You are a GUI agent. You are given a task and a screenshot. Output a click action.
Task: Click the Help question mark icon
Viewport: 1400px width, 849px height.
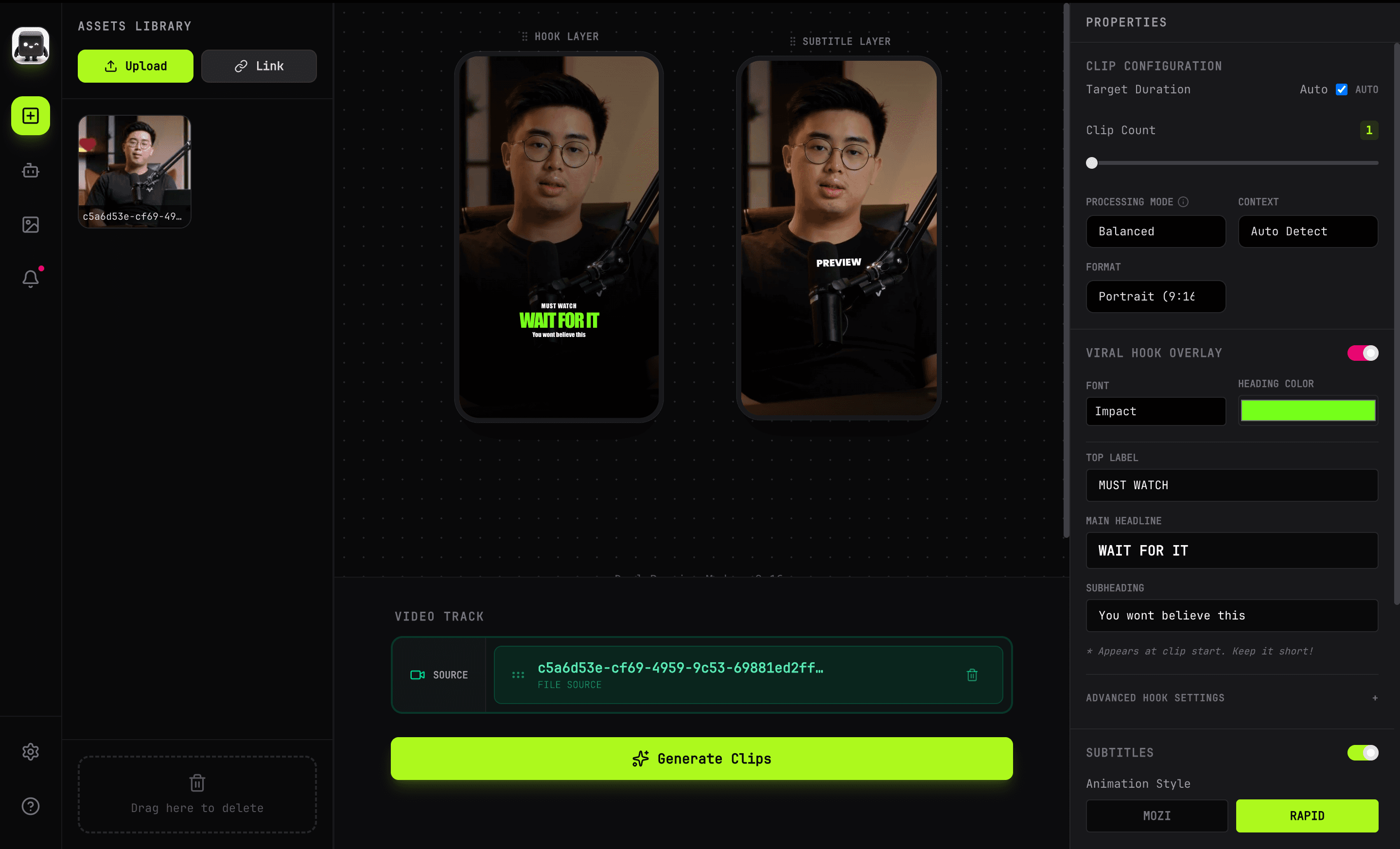[x=30, y=806]
